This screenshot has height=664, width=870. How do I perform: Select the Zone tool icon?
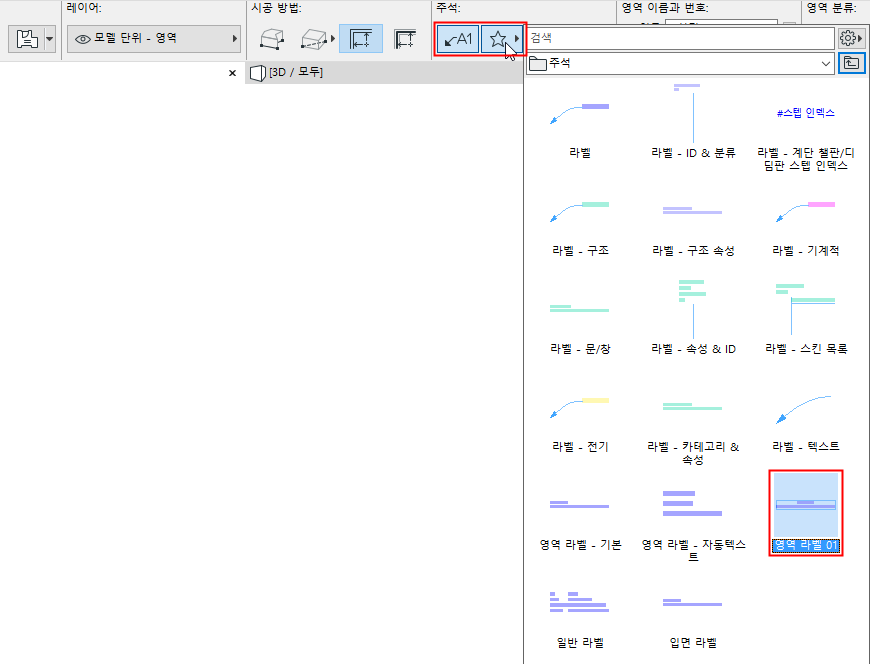[27, 39]
